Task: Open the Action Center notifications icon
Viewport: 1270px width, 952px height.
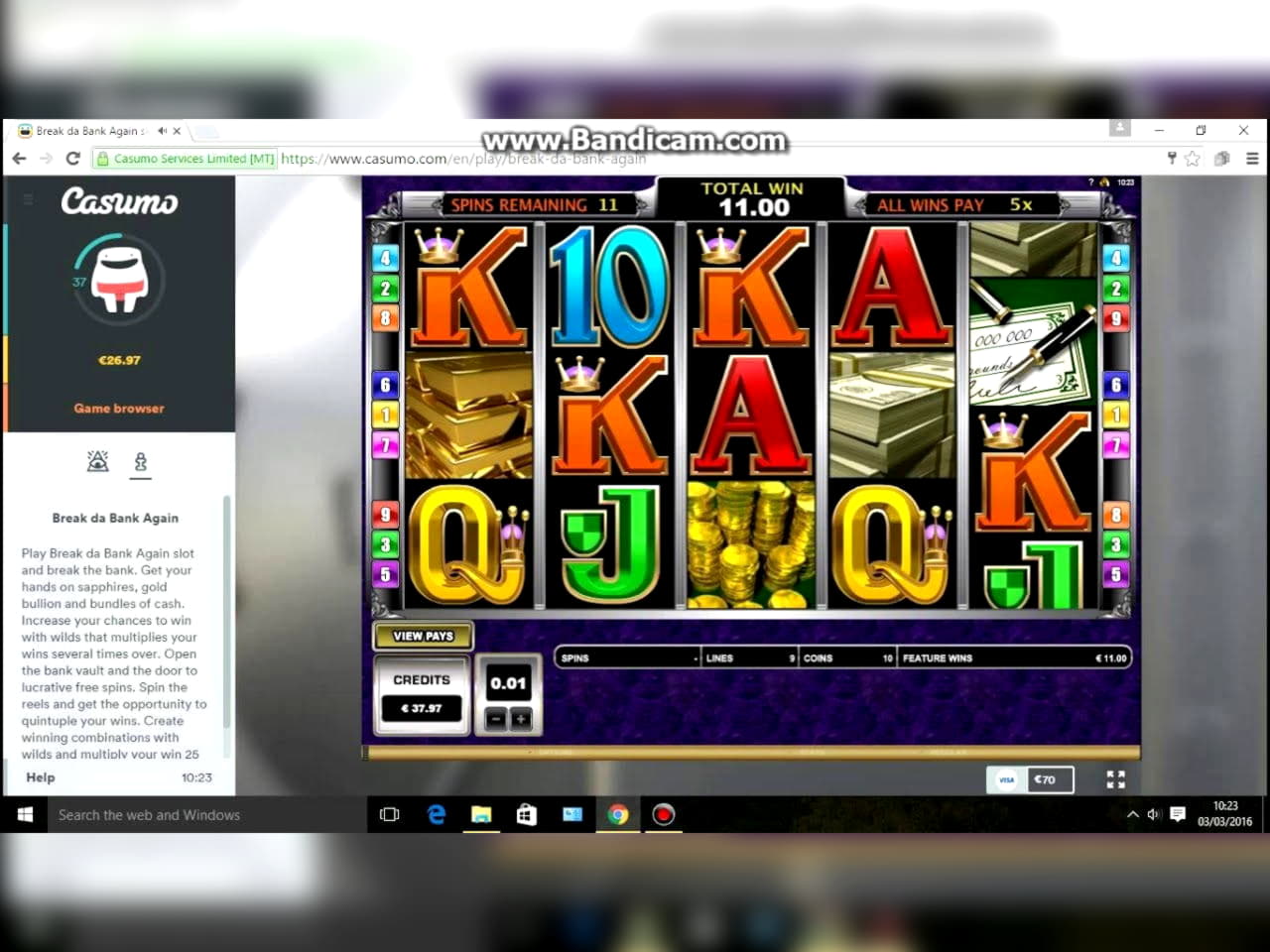Action: (x=1178, y=814)
